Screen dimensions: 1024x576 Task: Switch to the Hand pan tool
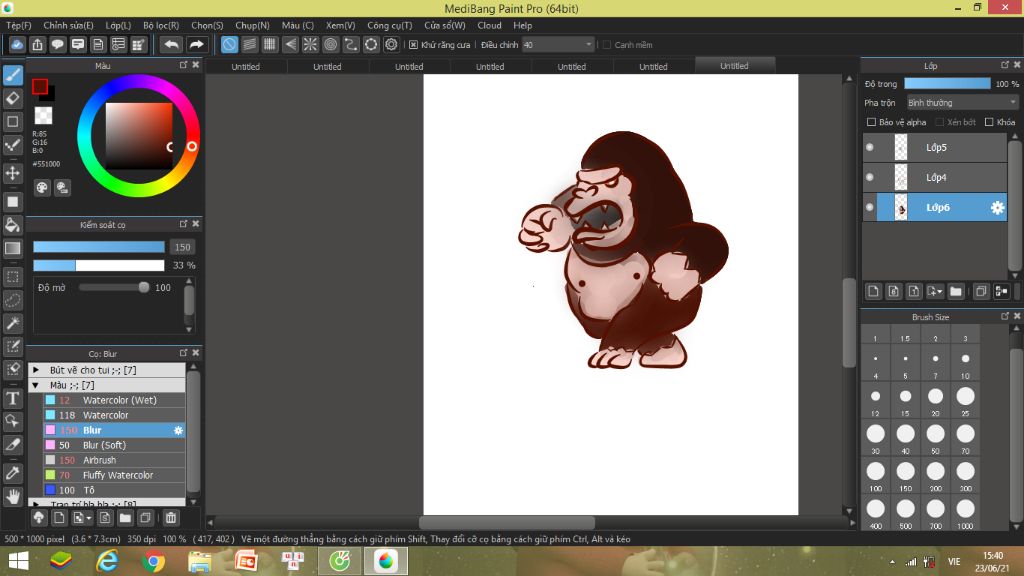pyautogui.click(x=13, y=496)
